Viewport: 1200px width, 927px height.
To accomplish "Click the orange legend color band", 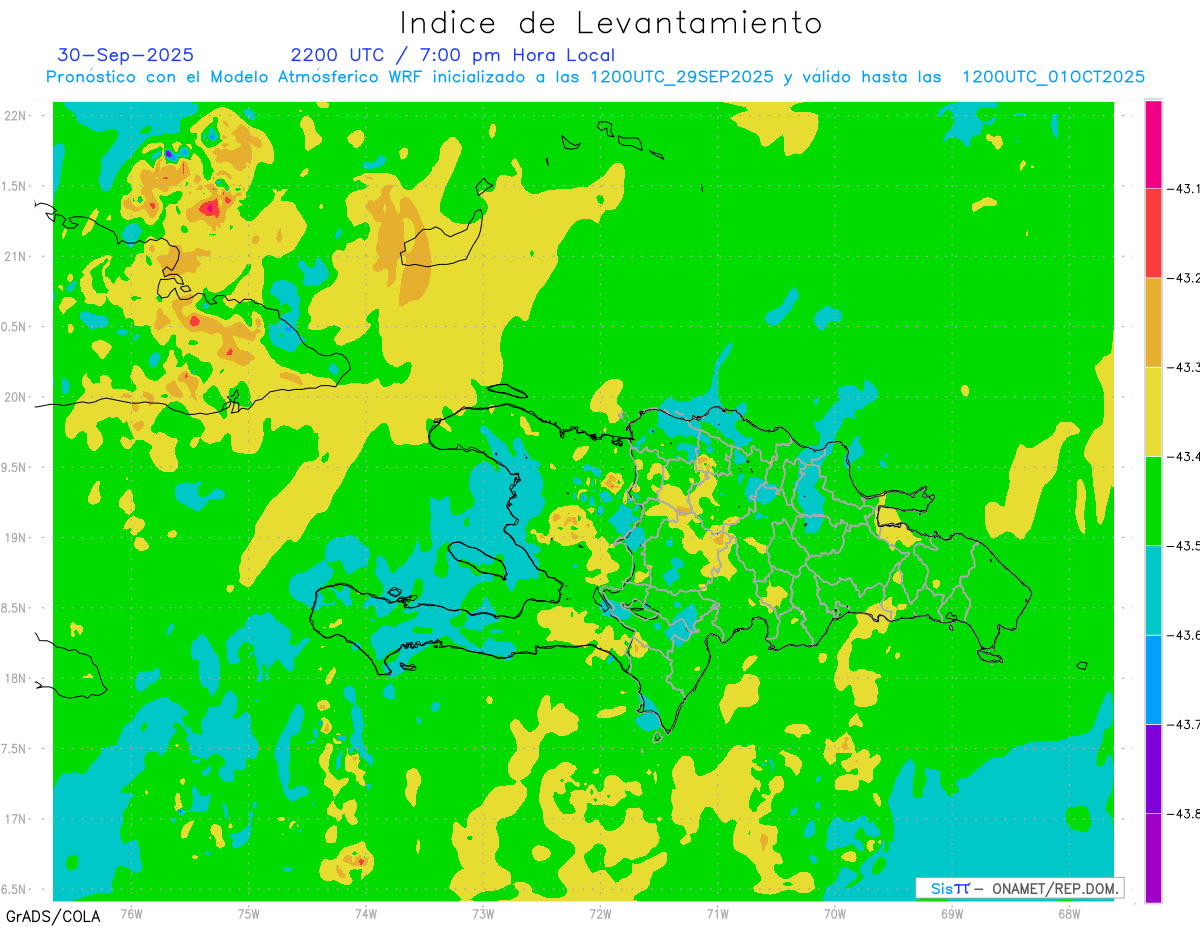I will 1153,322.
